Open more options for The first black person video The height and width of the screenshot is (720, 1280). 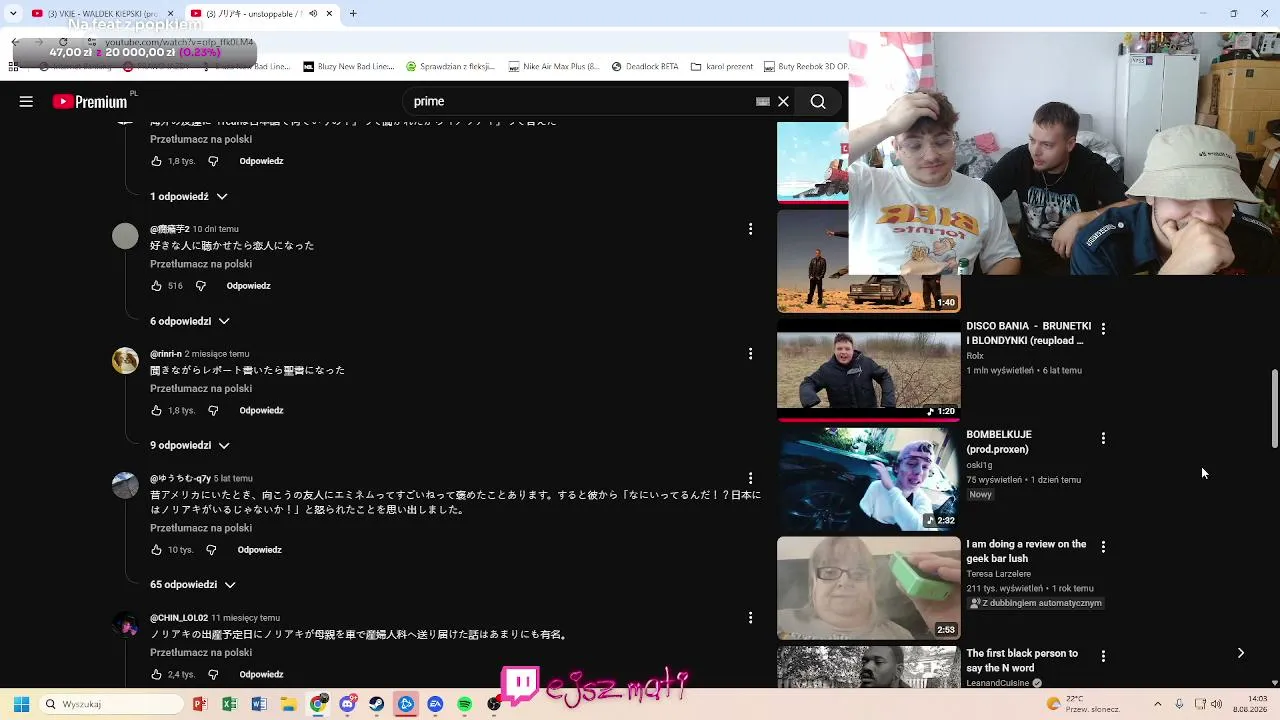(x=1103, y=656)
